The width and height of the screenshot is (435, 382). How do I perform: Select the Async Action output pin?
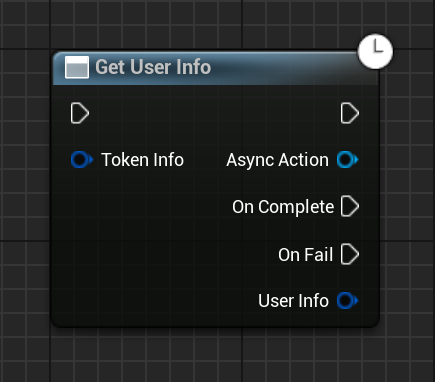tap(348, 159)
